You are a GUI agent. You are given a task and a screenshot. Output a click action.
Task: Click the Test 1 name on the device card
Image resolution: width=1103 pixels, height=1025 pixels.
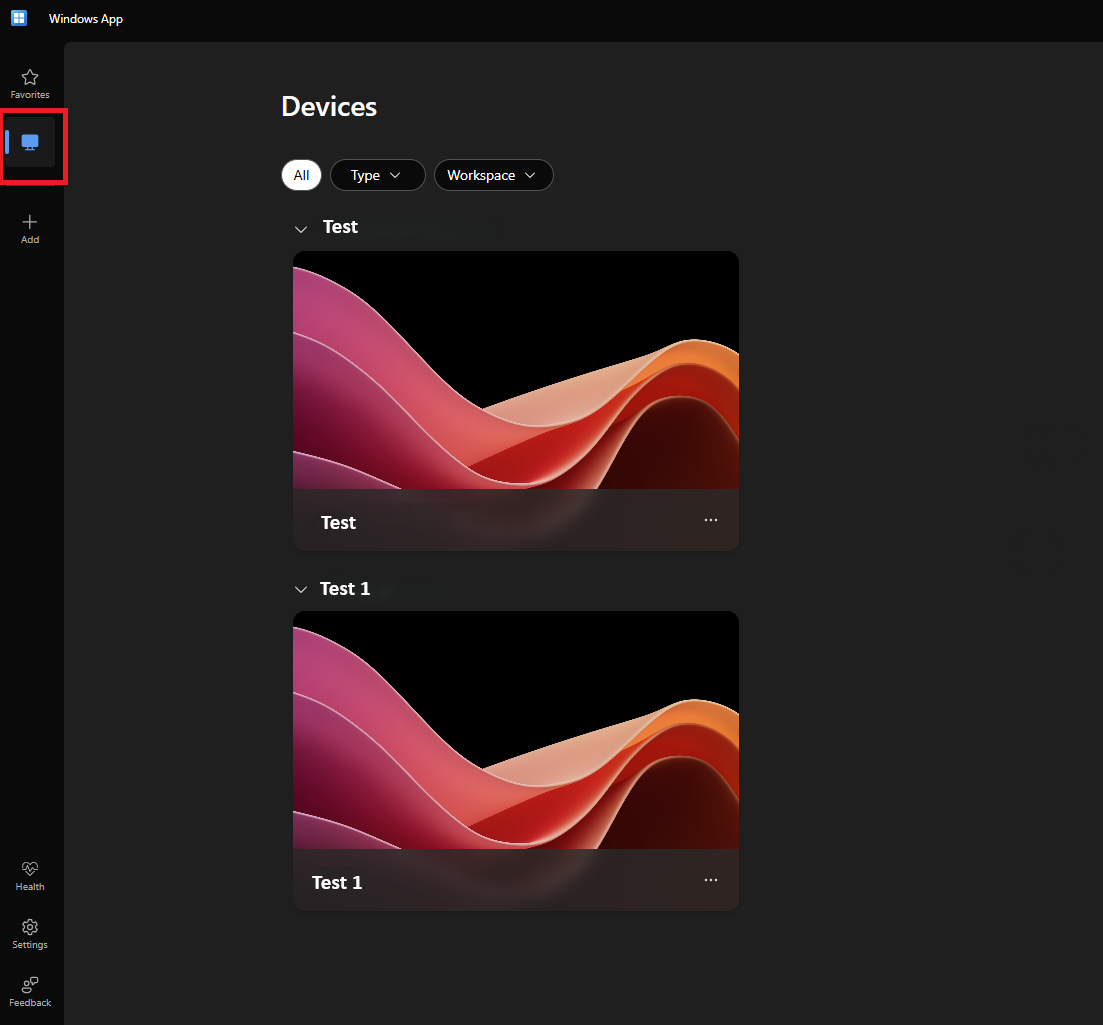point(337,883)
